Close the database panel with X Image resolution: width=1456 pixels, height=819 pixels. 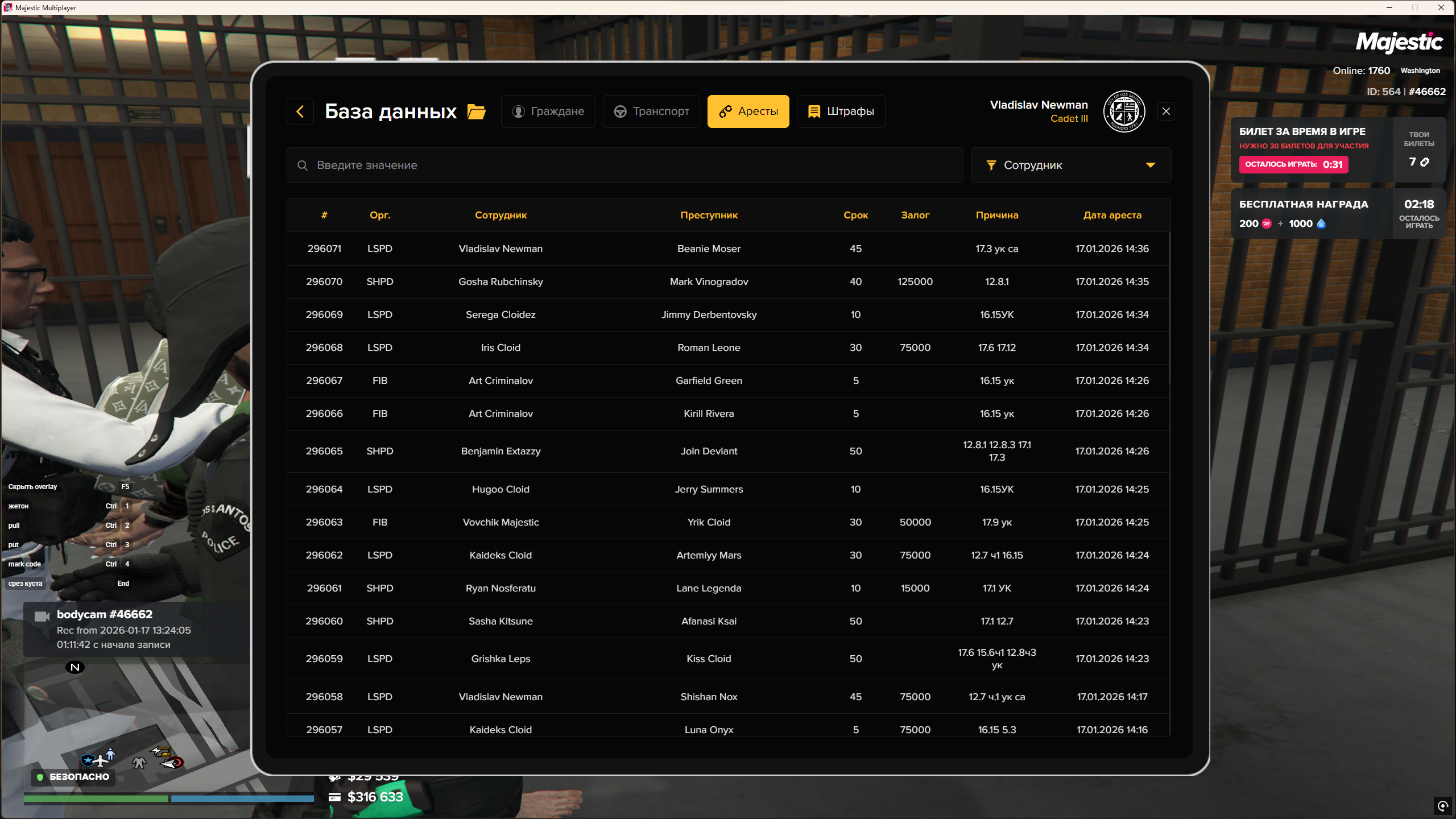[1166, 111]
